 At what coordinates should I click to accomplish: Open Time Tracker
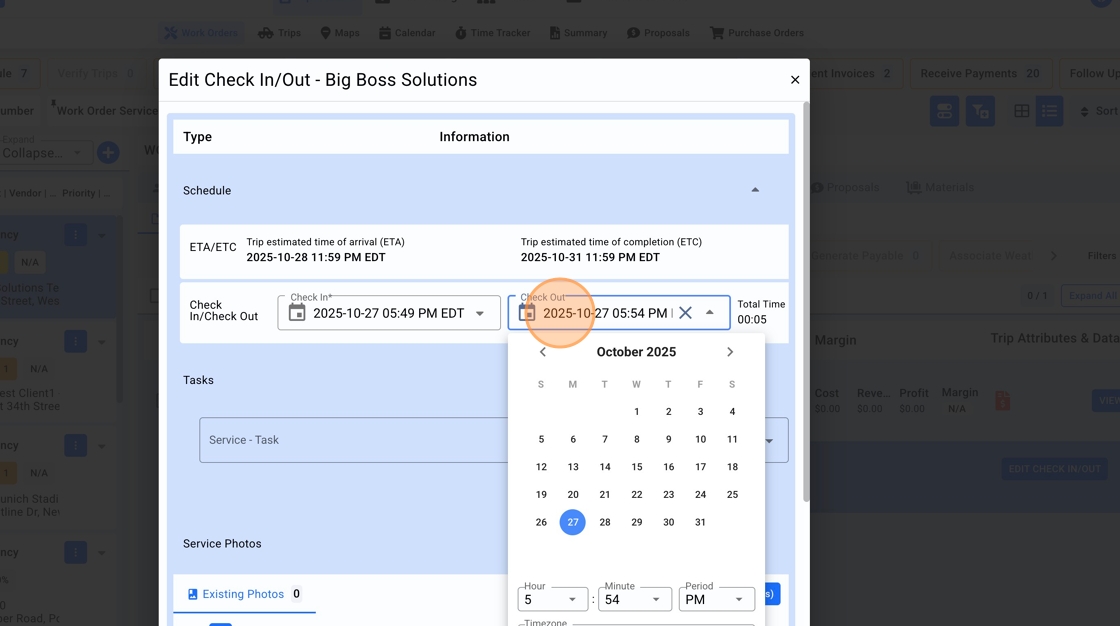(x=492, y=33)
